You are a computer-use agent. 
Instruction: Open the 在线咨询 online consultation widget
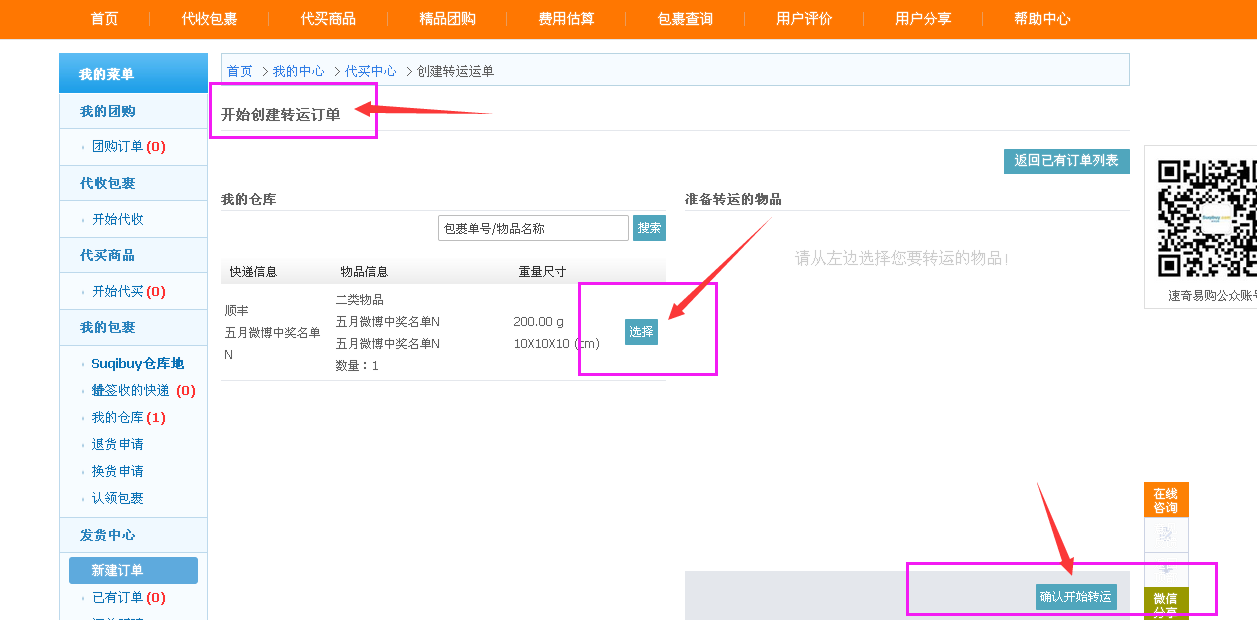point(1165,500)
